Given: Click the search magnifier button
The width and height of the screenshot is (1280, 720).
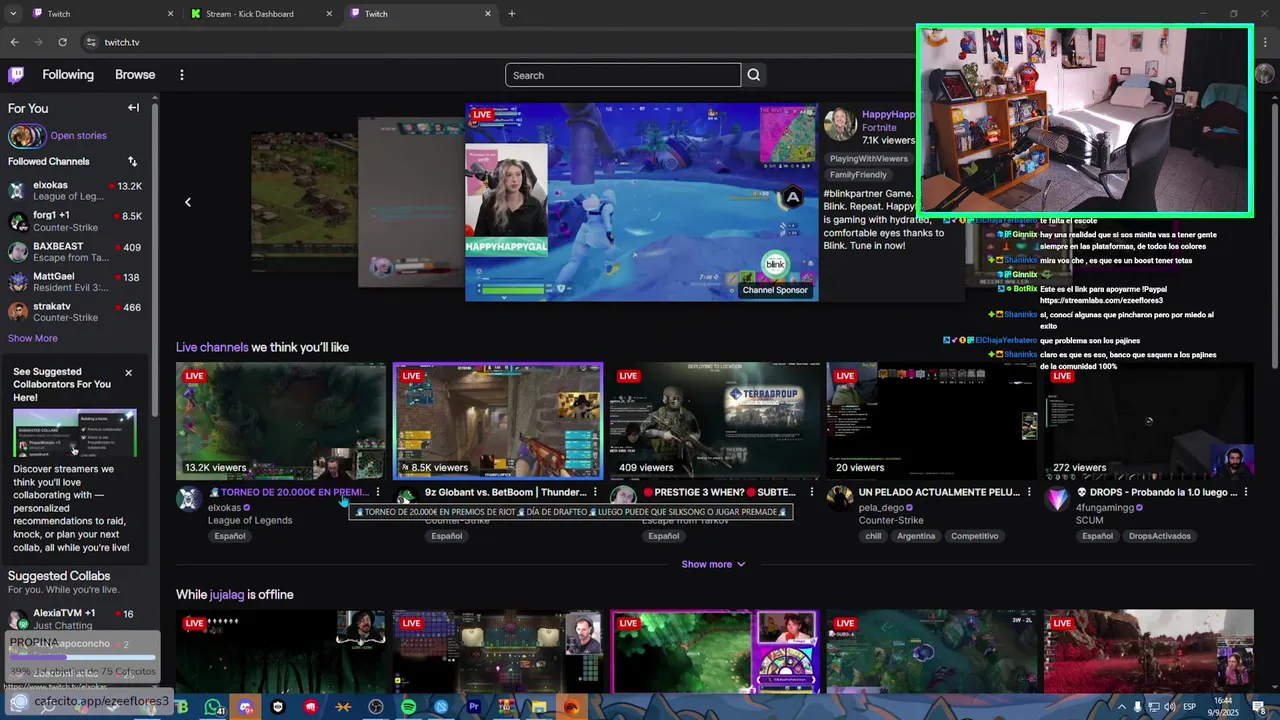Looking at the screenshot, I should [754, 75].
